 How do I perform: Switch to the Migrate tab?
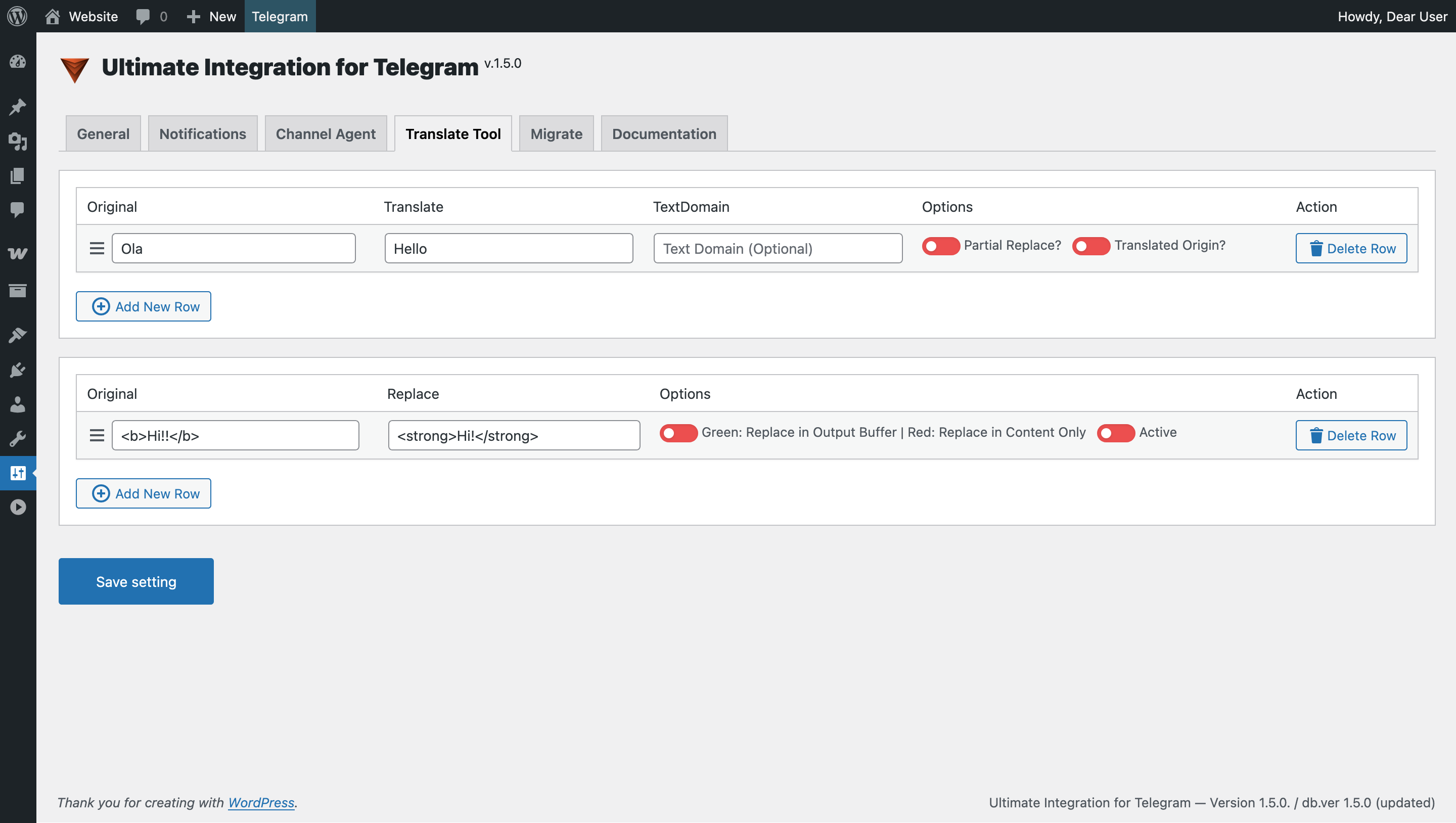click(556, 134)
